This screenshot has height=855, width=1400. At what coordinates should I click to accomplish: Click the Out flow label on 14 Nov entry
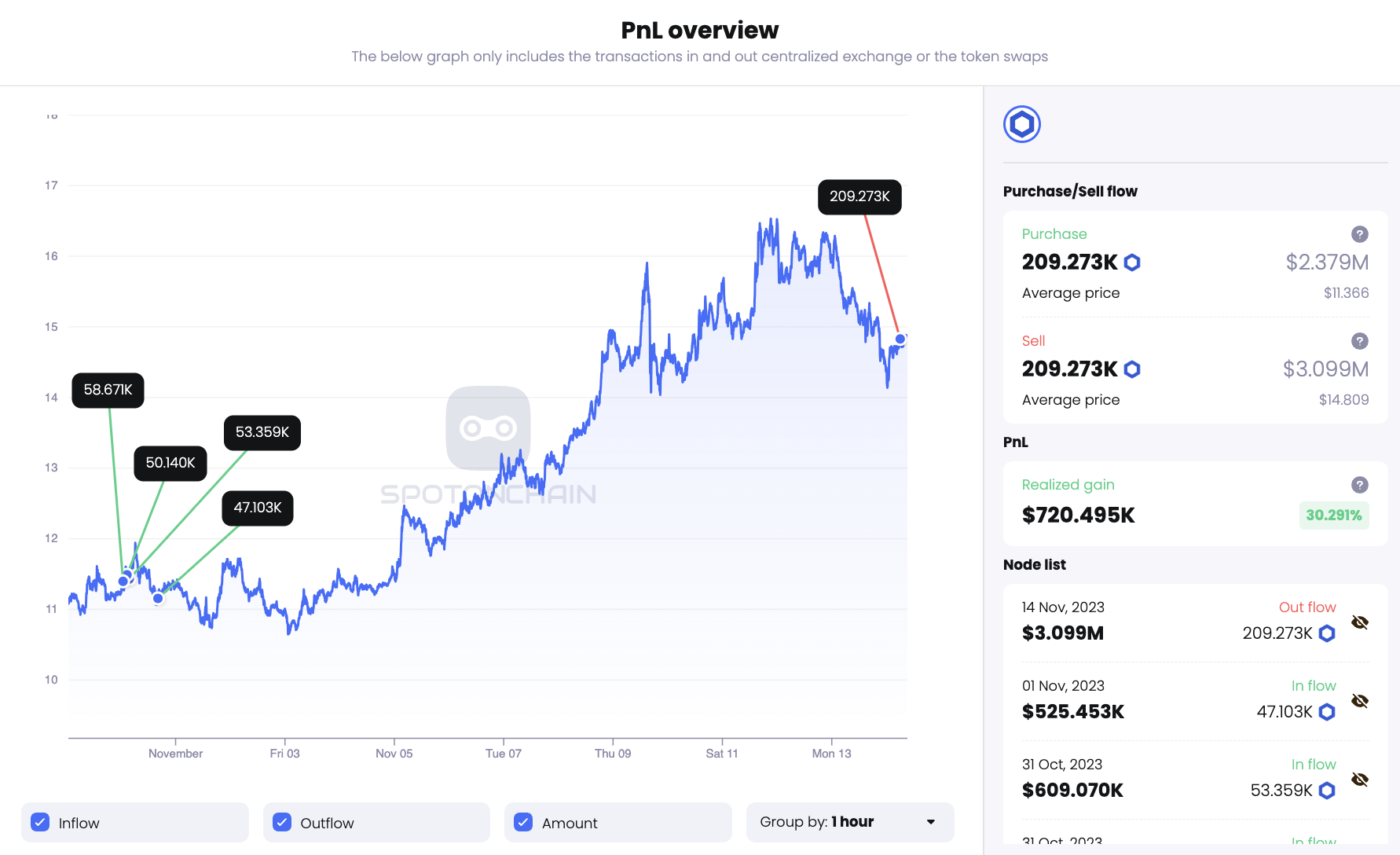(1307, 607)
